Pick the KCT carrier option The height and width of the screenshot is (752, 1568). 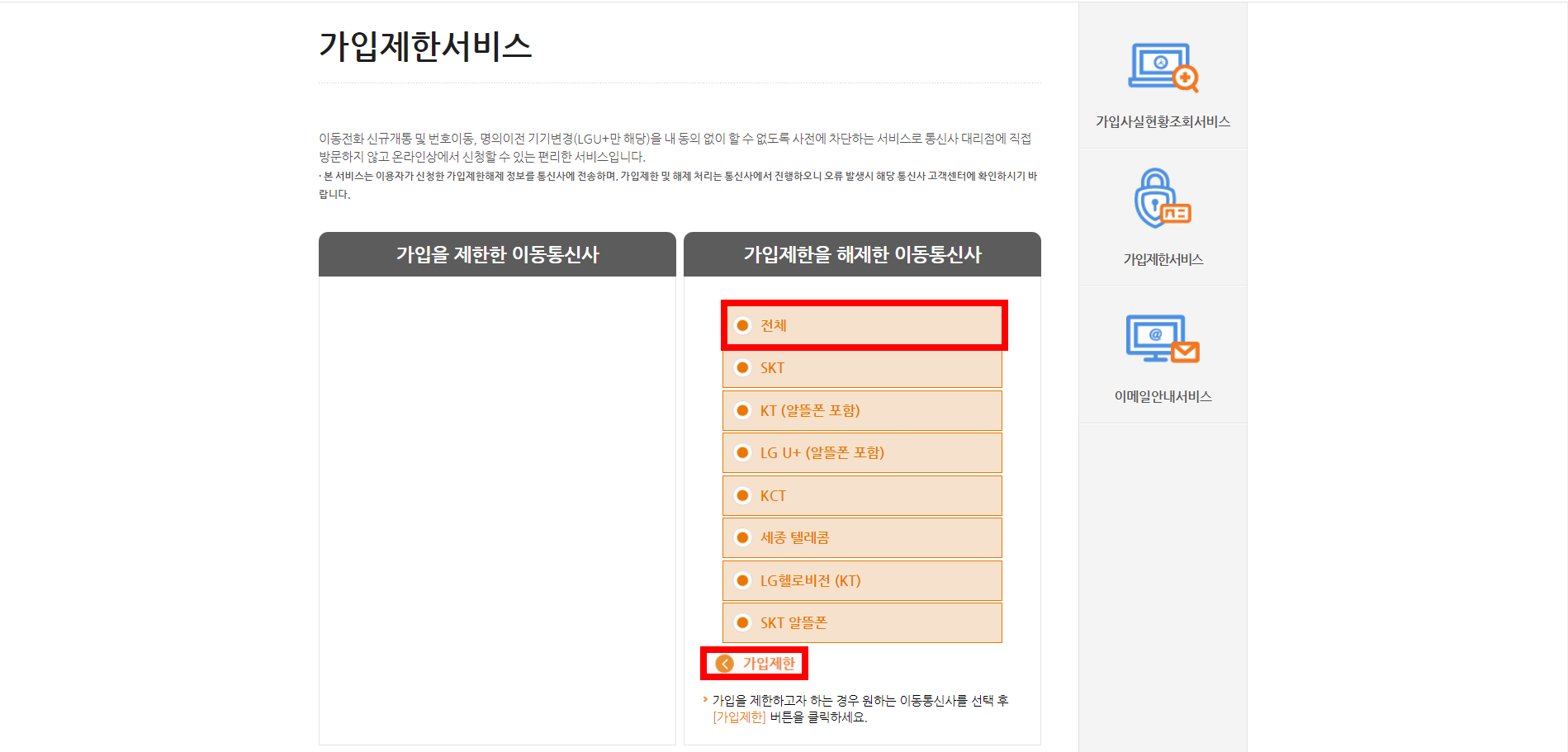742,495
